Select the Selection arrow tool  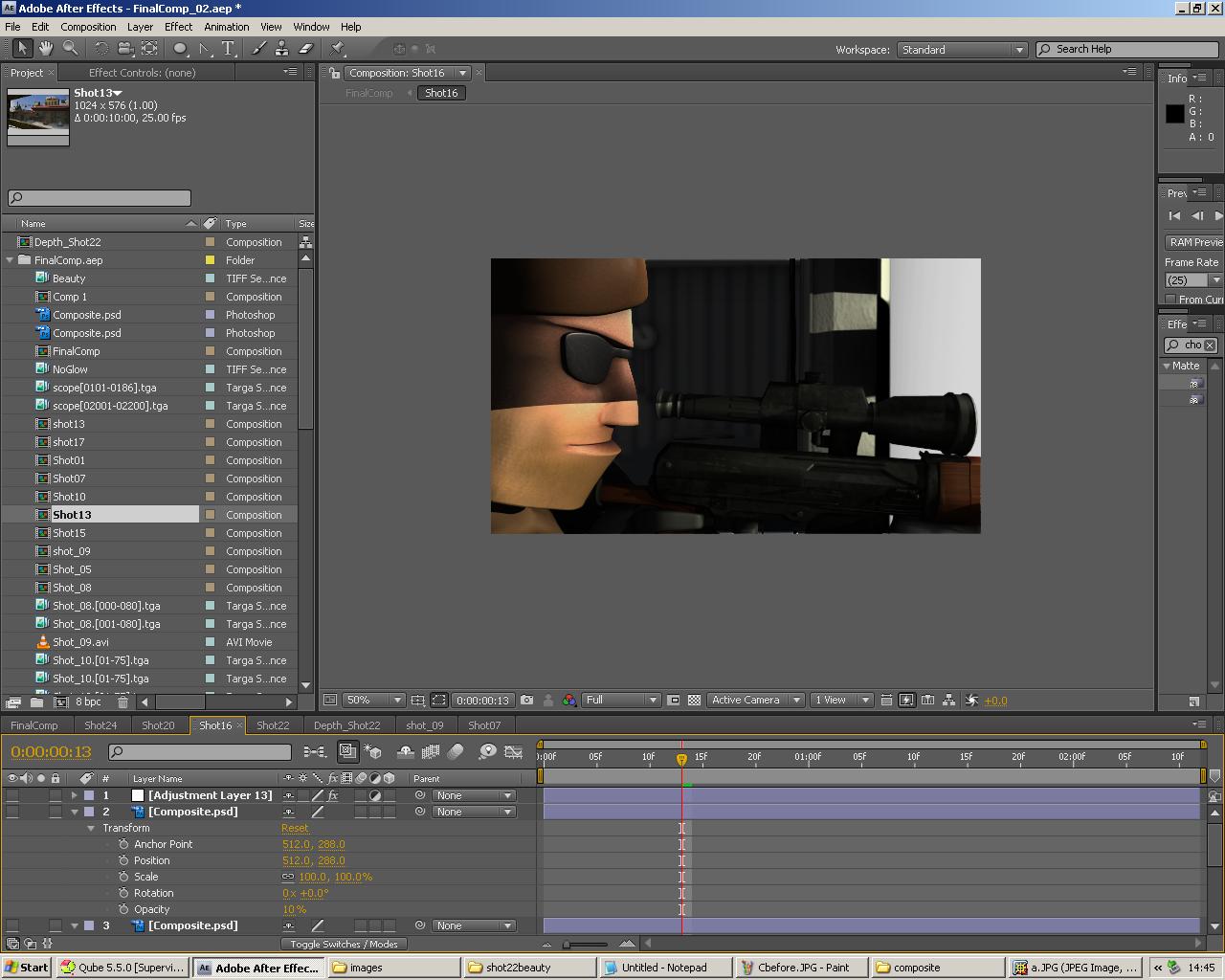point(22,48)
